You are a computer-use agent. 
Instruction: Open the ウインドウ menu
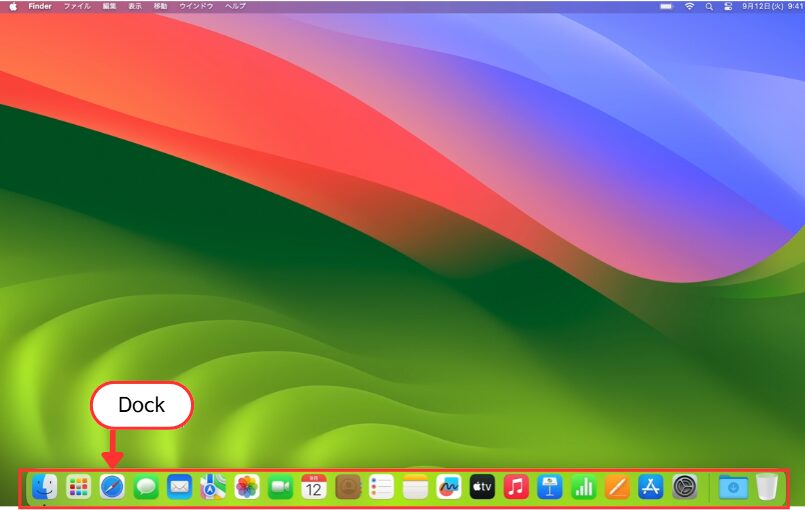click(195, 6)
